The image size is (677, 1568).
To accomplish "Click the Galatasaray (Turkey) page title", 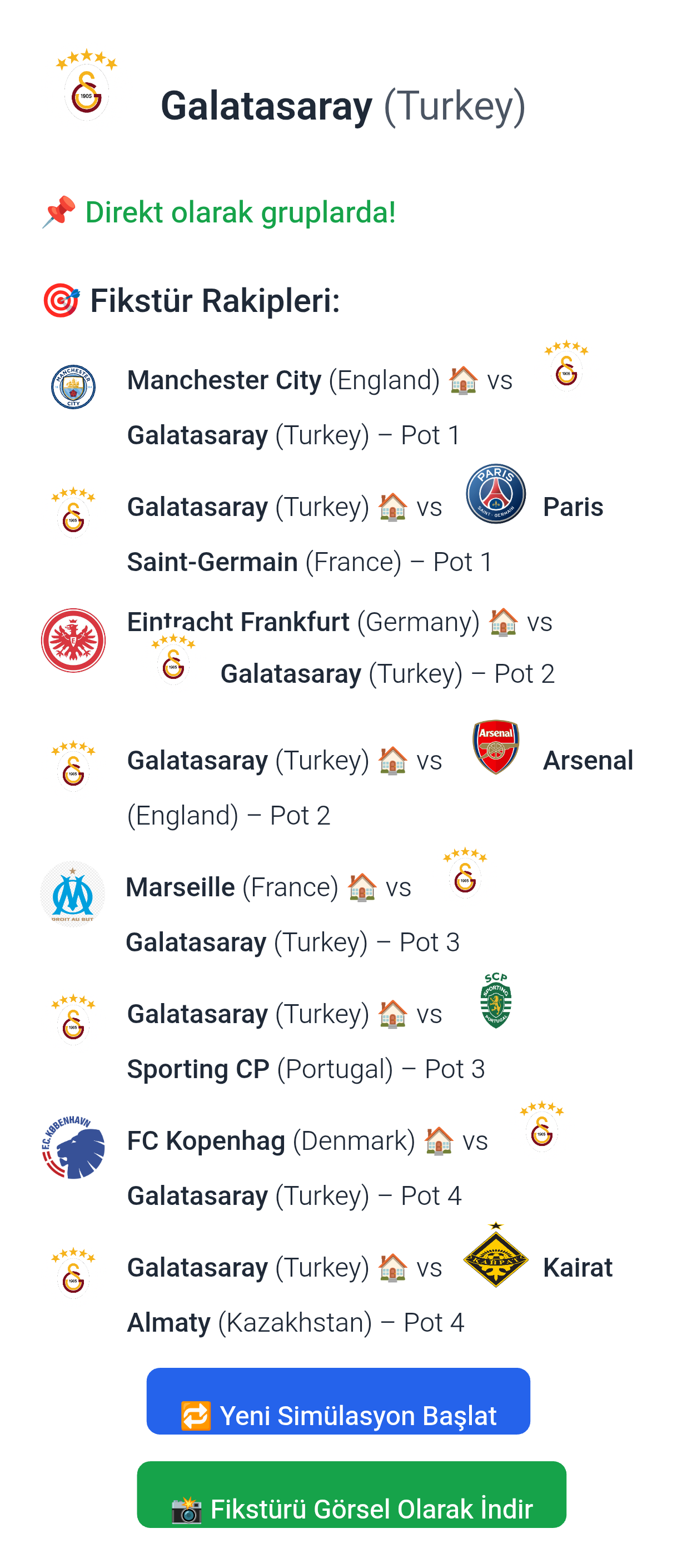I will 342,106.
